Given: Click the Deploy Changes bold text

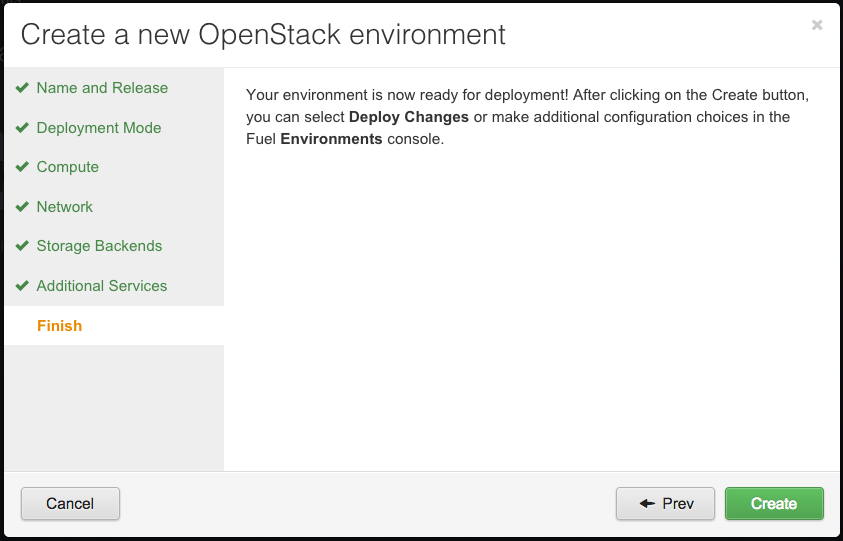Looking at the screenshot, I should (x=409, y=117).
